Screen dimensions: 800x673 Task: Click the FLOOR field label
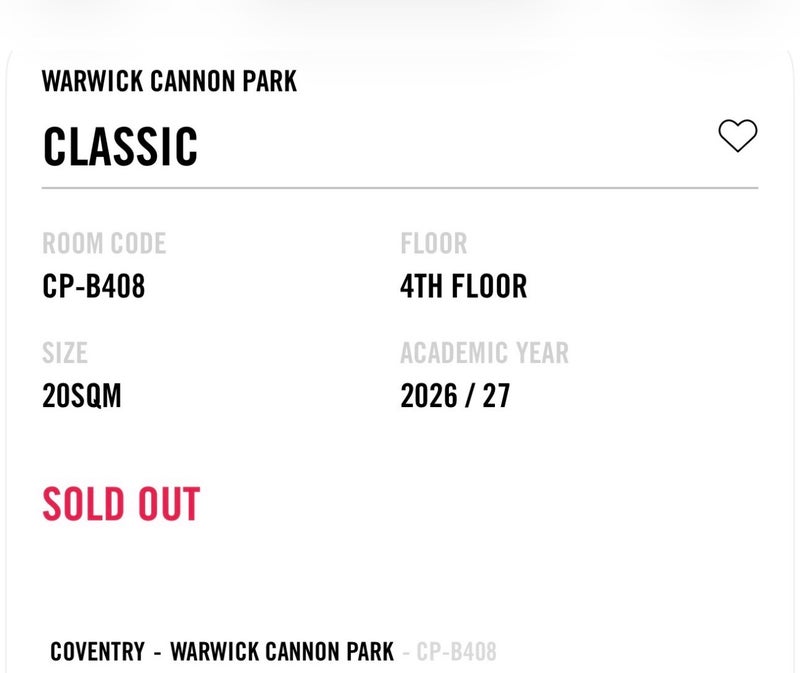point(434,243)
